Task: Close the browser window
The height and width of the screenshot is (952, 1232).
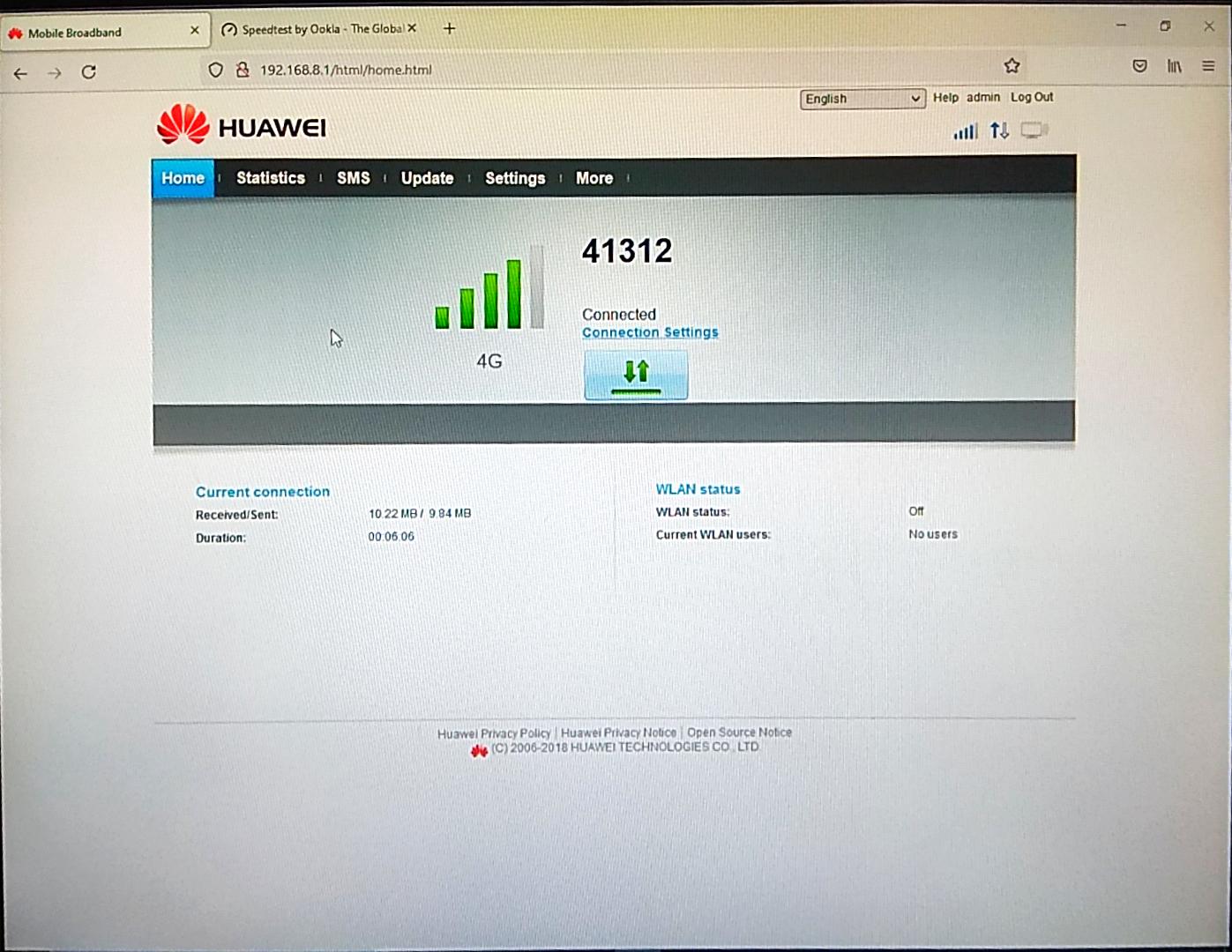Action: click(1209, 26)
